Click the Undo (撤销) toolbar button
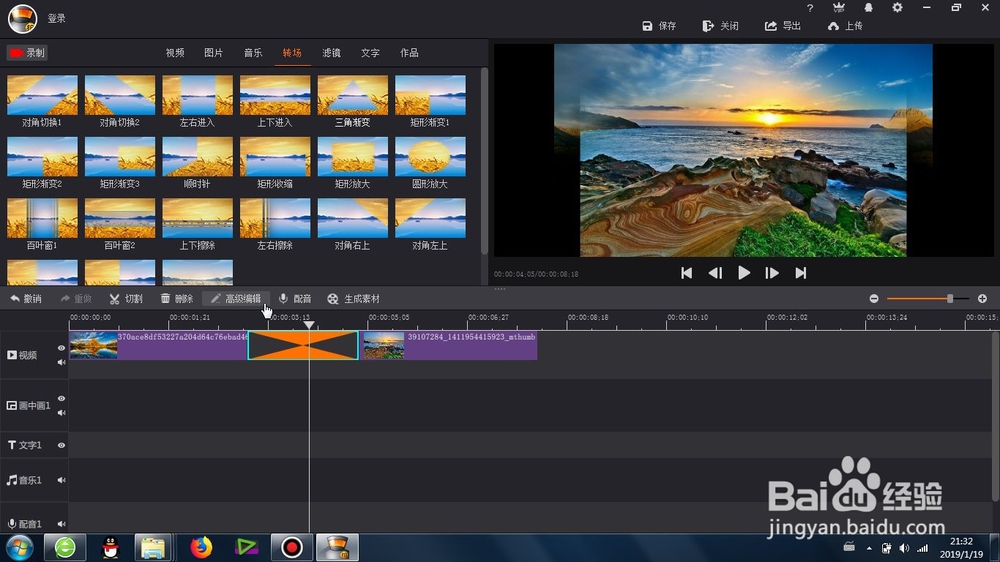 pyautogui.click(x=26, y=299)
